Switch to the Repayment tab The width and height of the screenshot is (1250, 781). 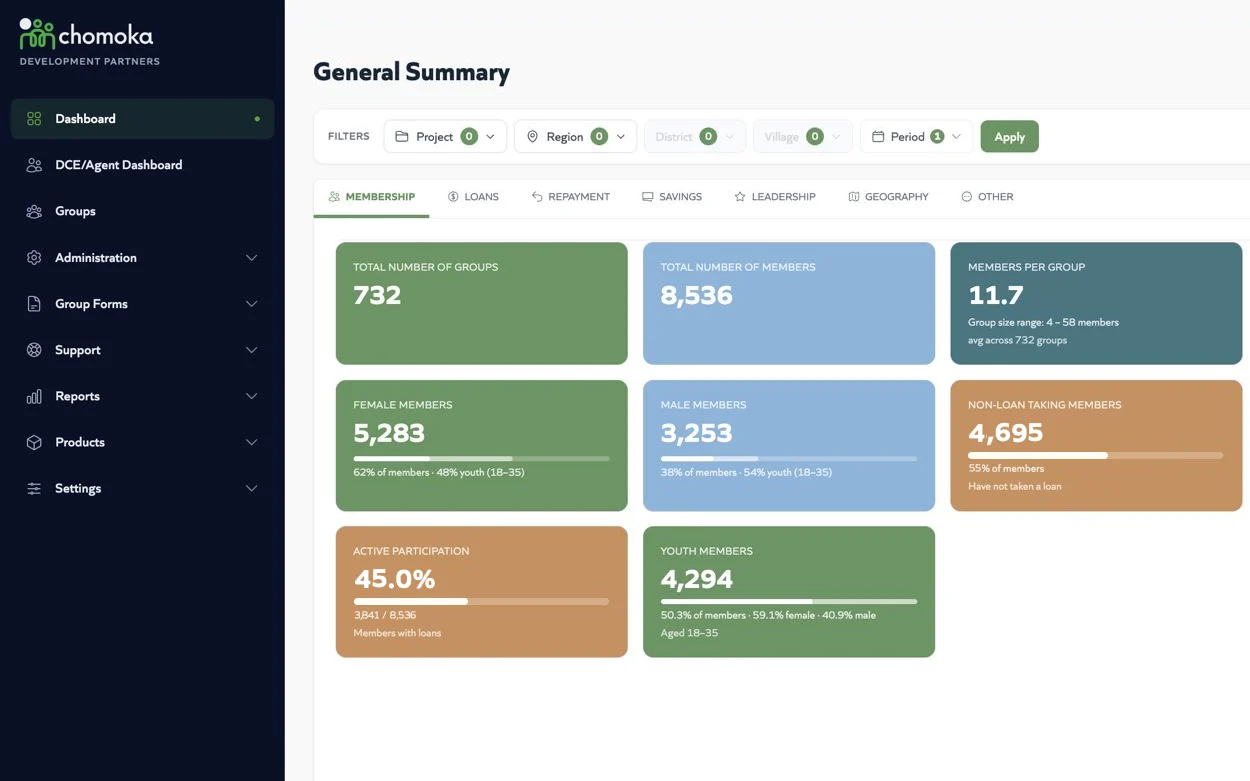[570, 197]
